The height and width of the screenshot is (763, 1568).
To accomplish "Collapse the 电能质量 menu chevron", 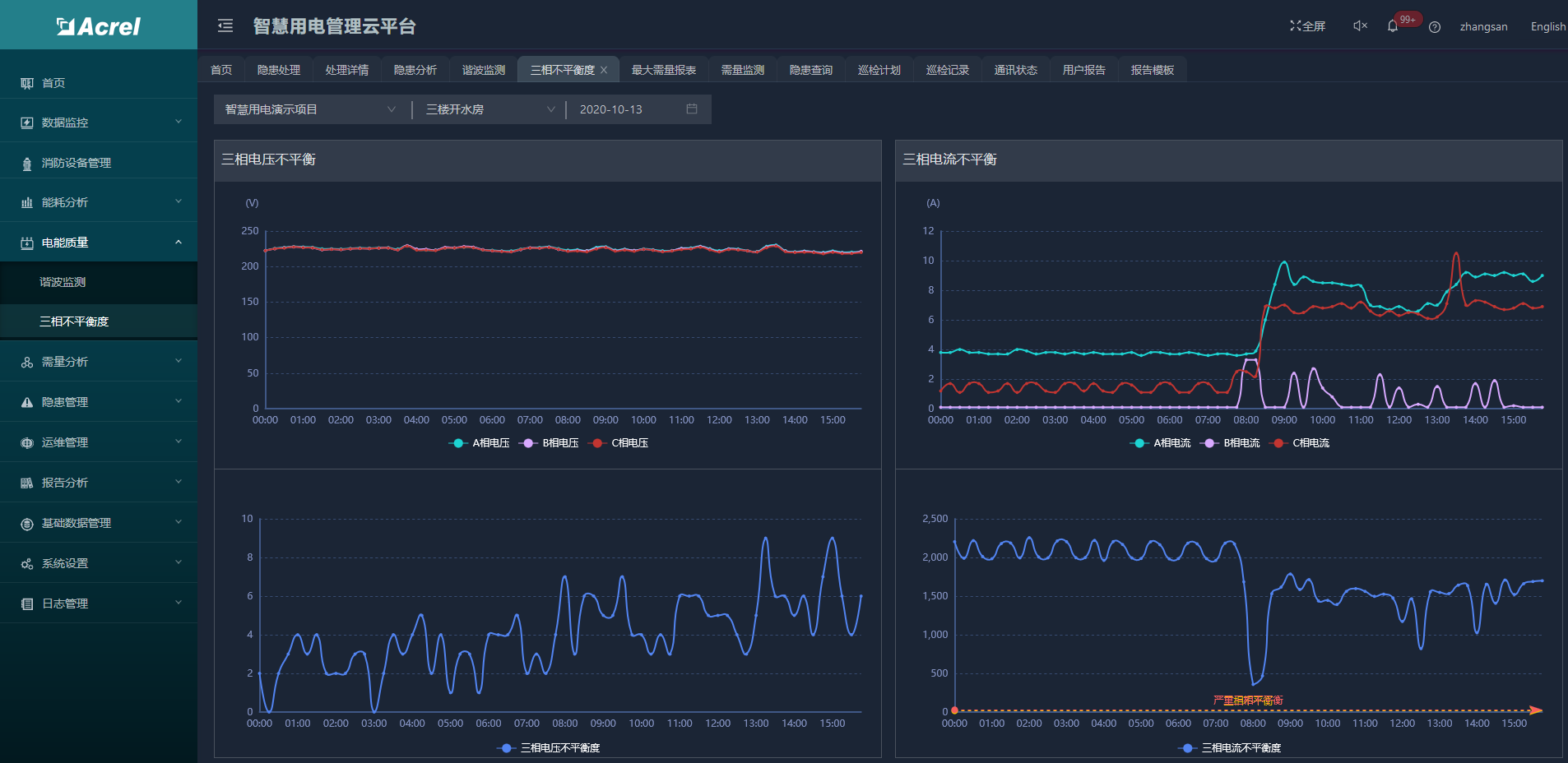I will (179, 242).
